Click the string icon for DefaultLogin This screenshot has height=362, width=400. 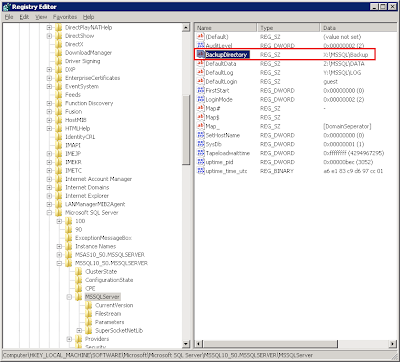(201, 82)
